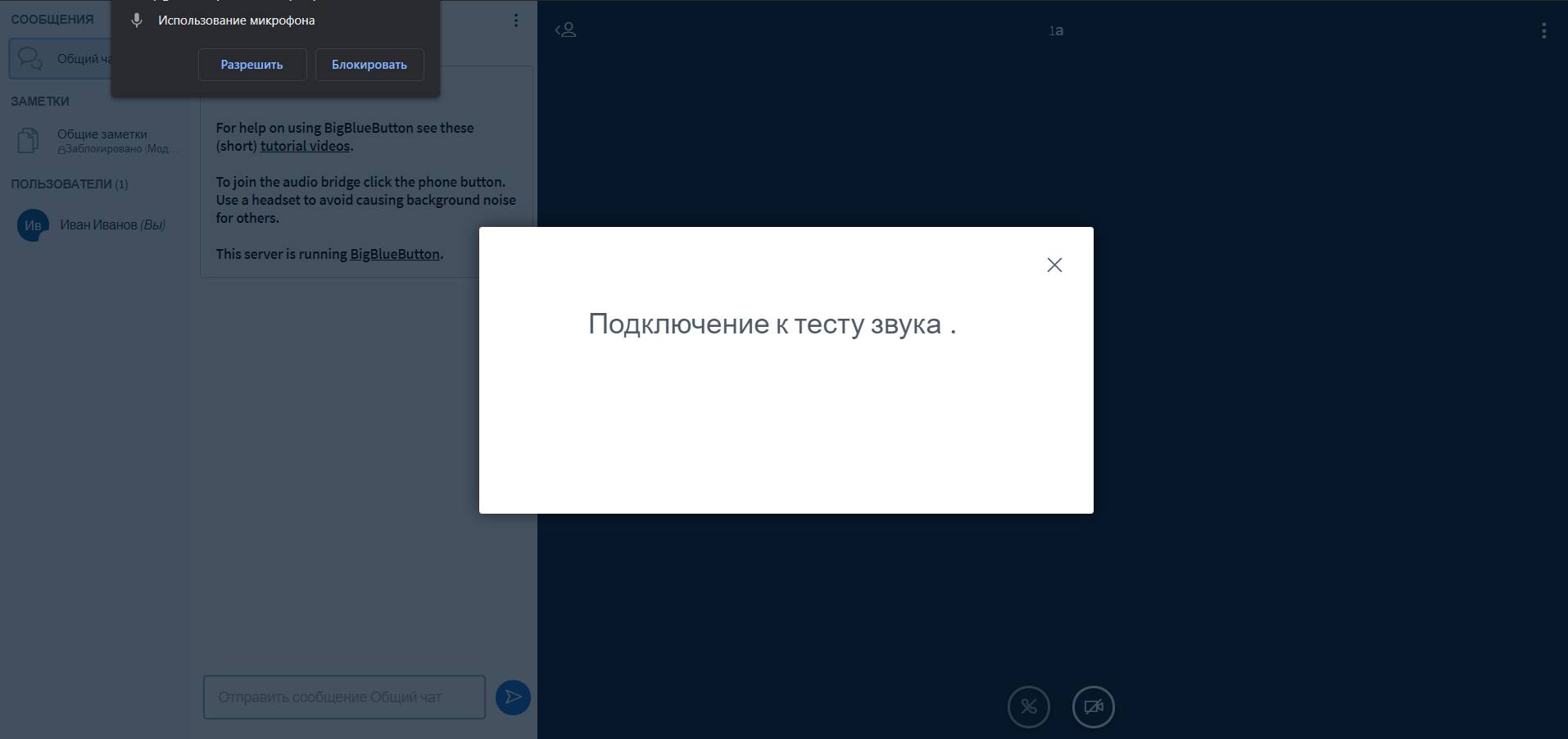Open the meeting options menu in top right
The width and height of the screenshot is (1568, 739).
click(x=1543, y=30)
